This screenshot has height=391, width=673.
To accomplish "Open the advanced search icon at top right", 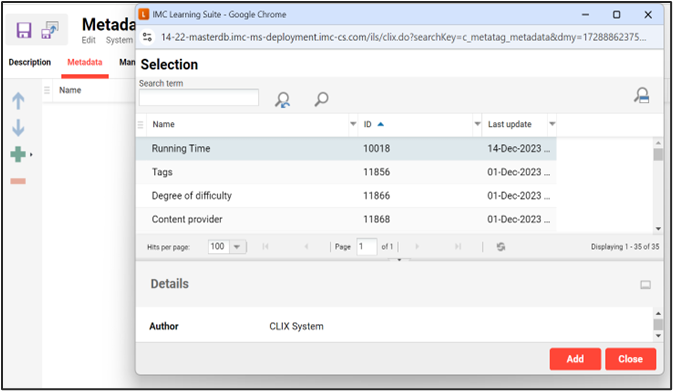I will (642, 95).
